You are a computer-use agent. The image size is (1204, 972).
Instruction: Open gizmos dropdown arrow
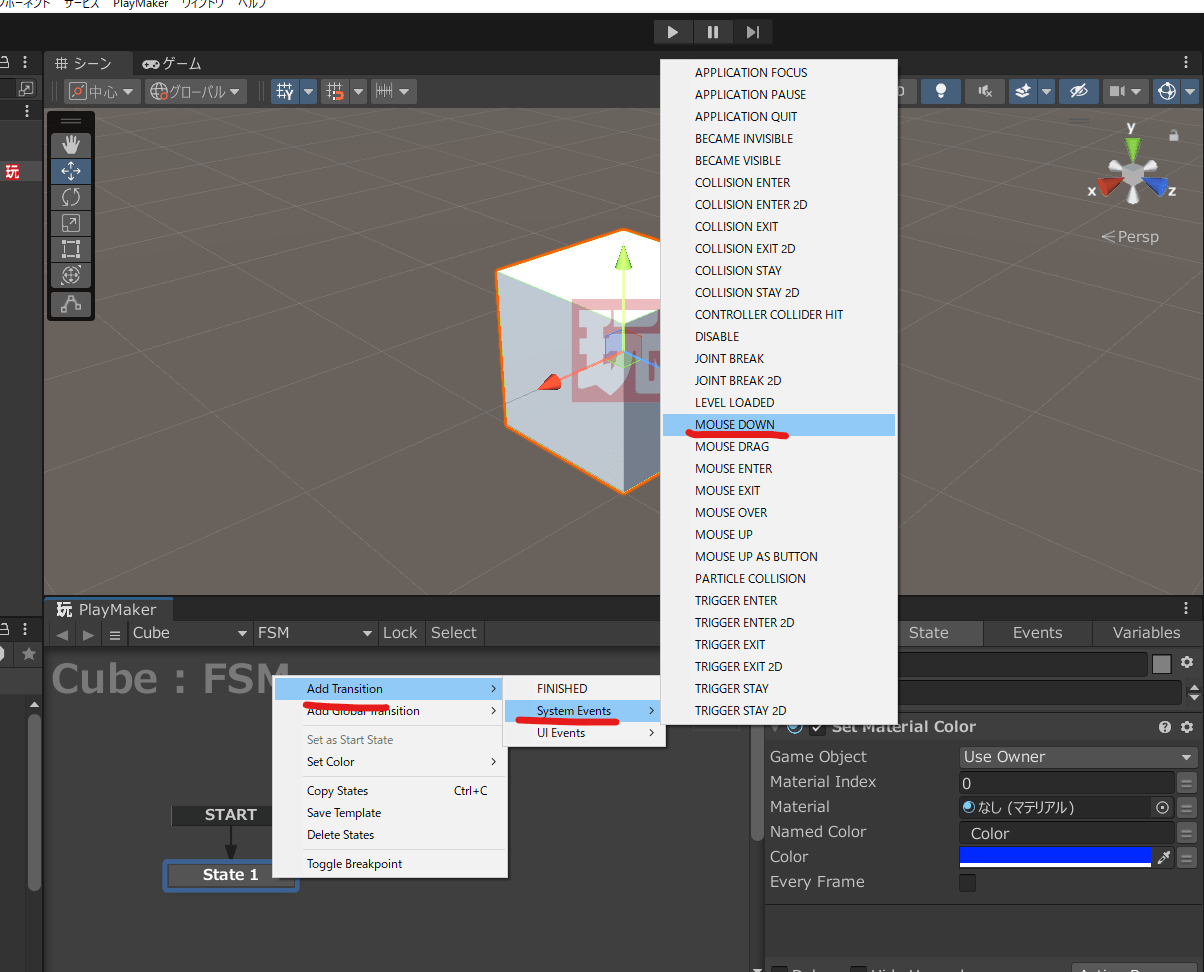(x=1190, y=91)
